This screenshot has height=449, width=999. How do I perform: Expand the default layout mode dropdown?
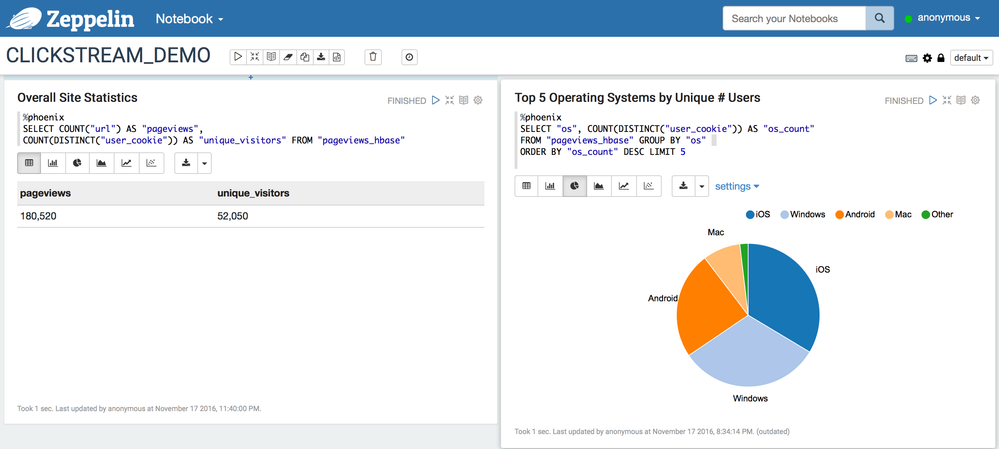point(971,58)
